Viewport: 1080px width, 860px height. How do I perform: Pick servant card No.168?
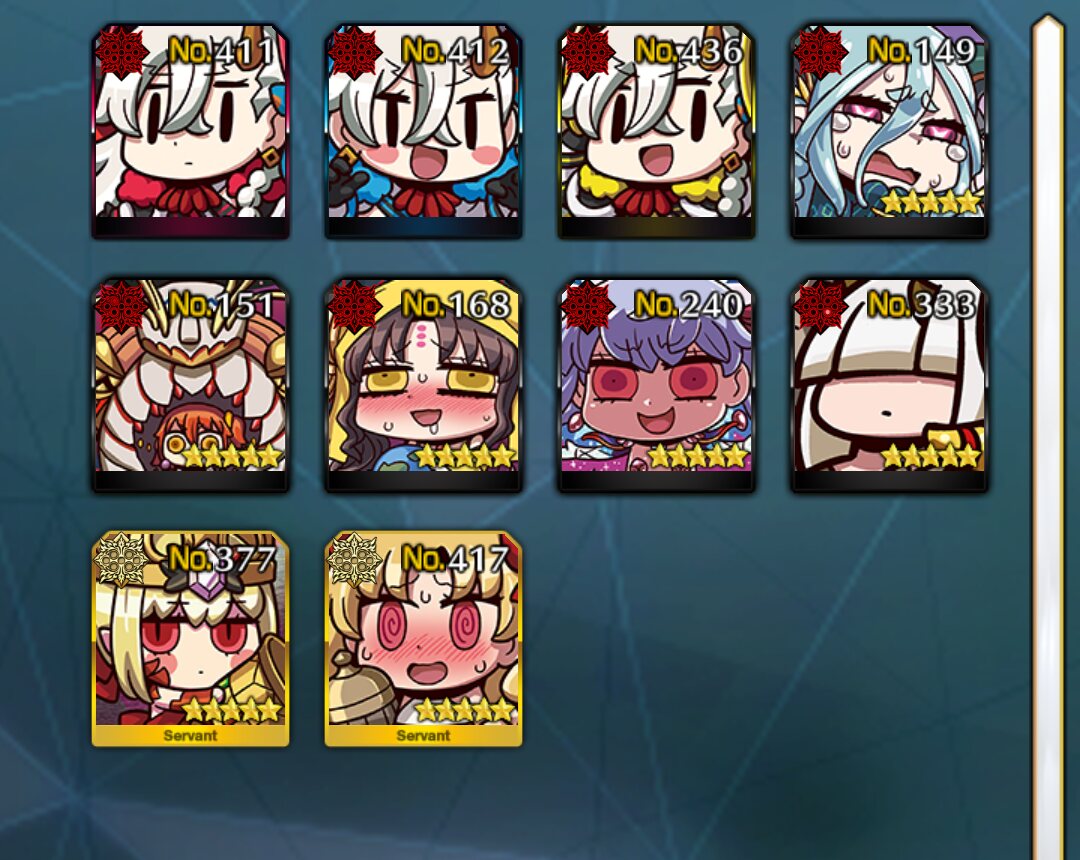pos(424,386)
